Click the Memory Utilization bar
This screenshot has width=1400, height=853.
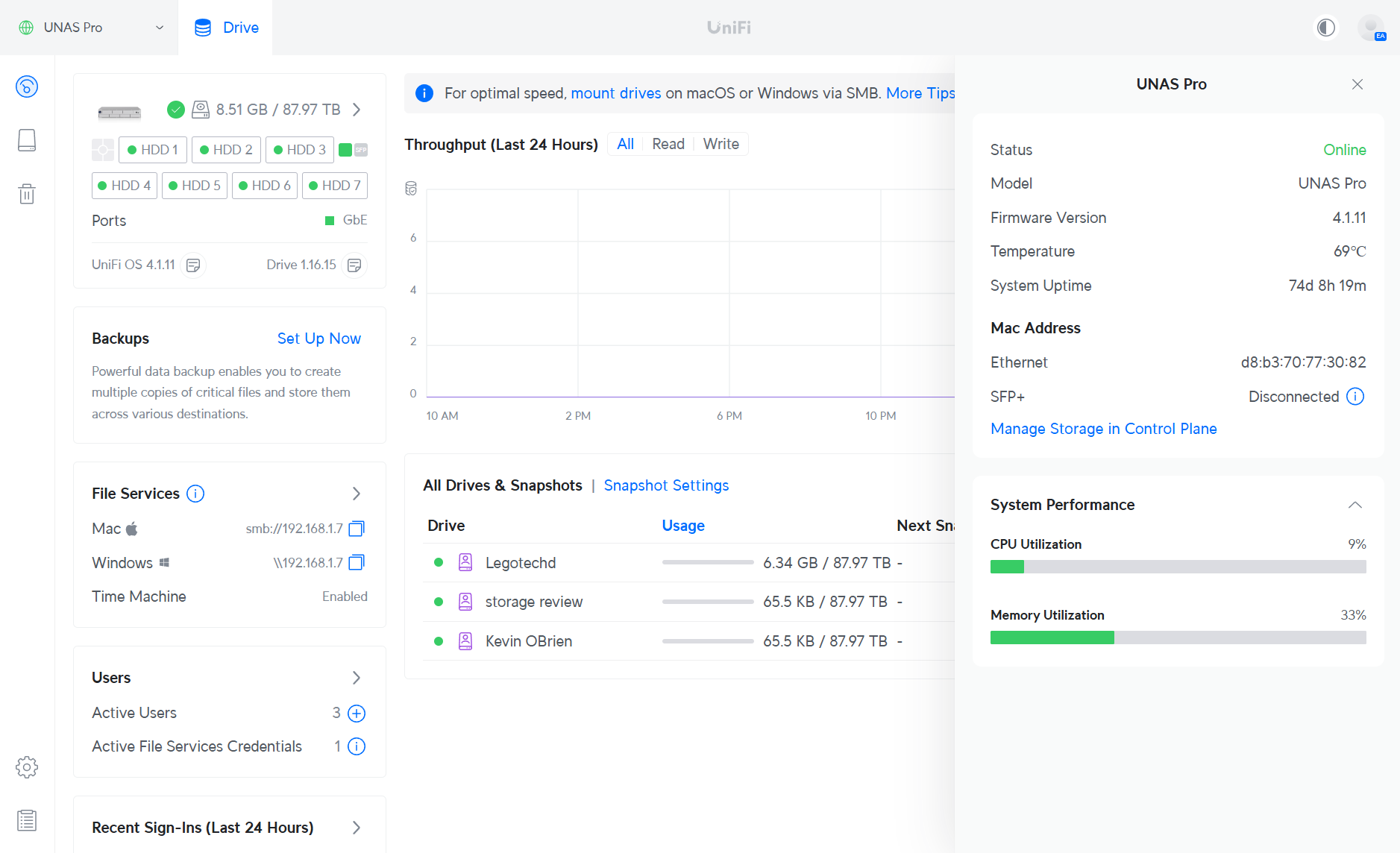point(1178,638)
